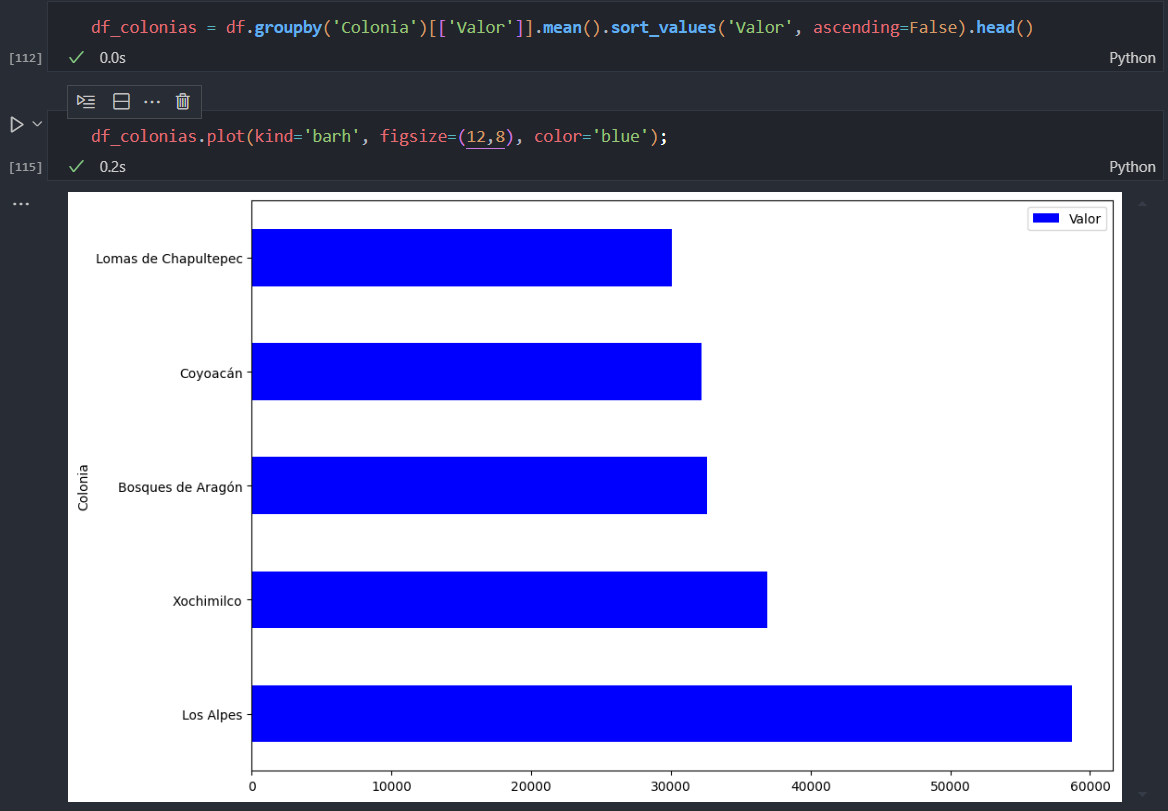This screenshot has width=1168, height=811.
Task: Click the Lomas de Chapultepec bar
Action: click(x=462, y=258)
